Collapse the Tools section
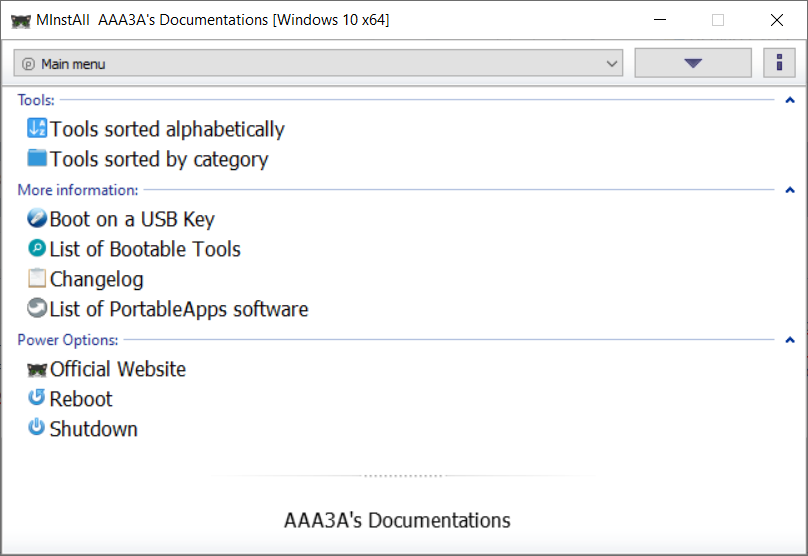Viewport: 808px width, 556px height. 789,100
